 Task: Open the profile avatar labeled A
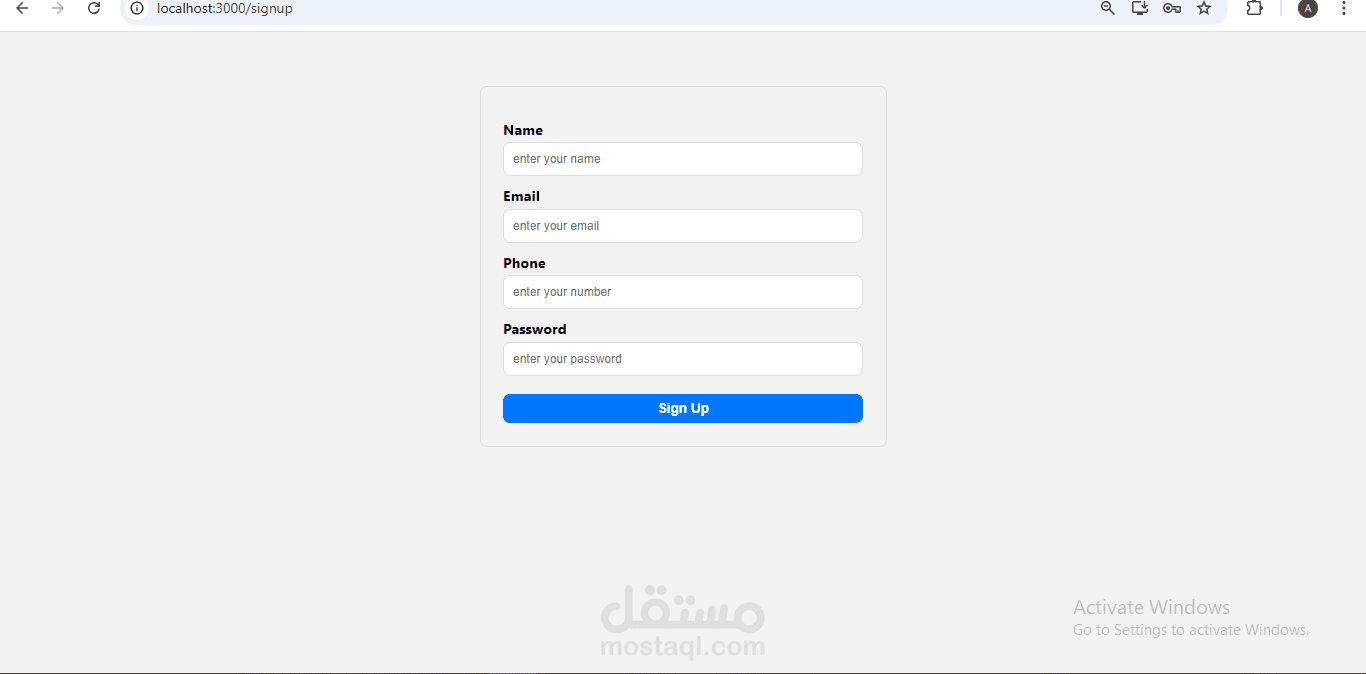pyautogui.click(x=1307, y=8)
